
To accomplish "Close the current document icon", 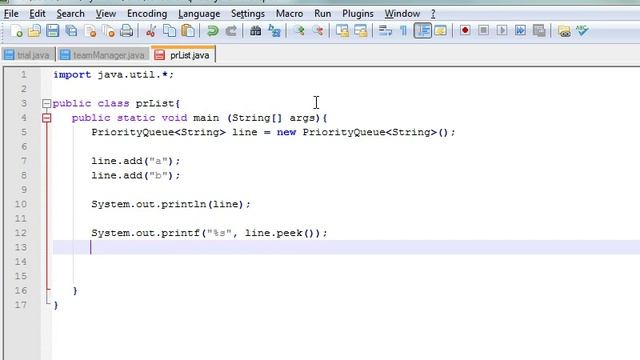I will click(x=90, y=31).
